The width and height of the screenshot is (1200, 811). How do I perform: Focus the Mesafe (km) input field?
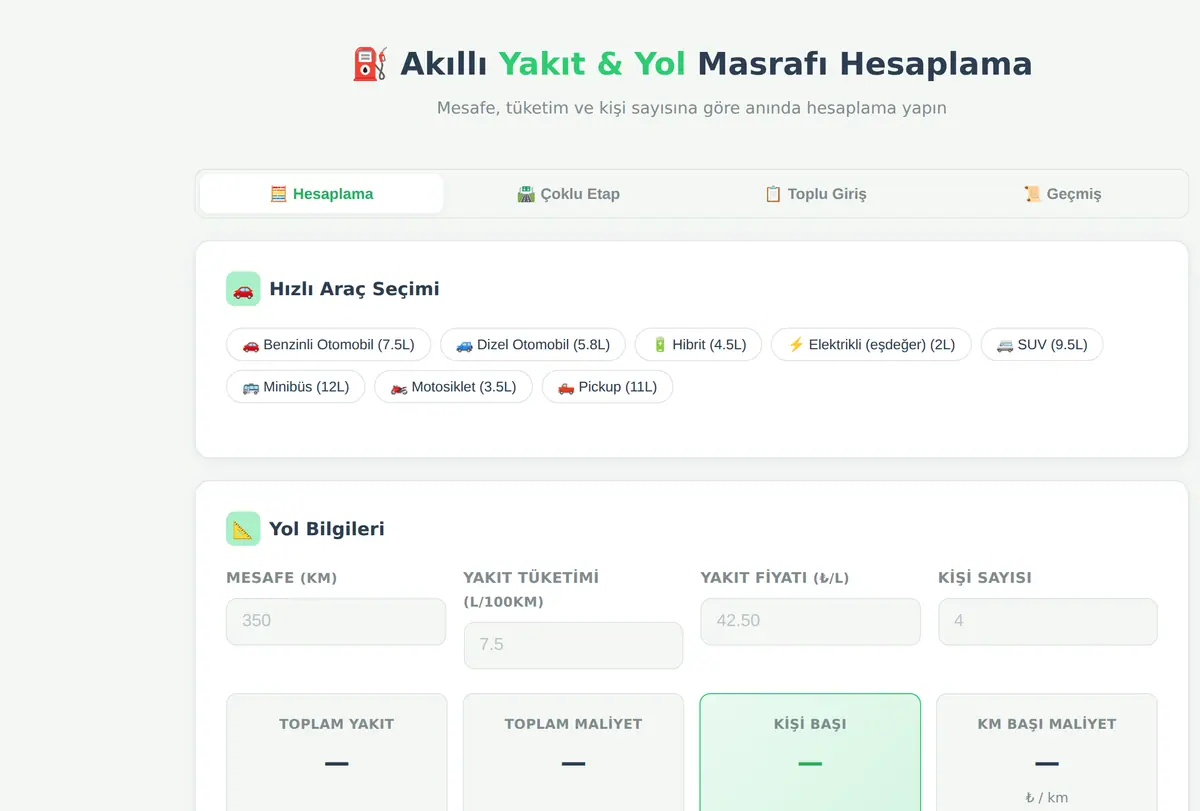[336, 621]
